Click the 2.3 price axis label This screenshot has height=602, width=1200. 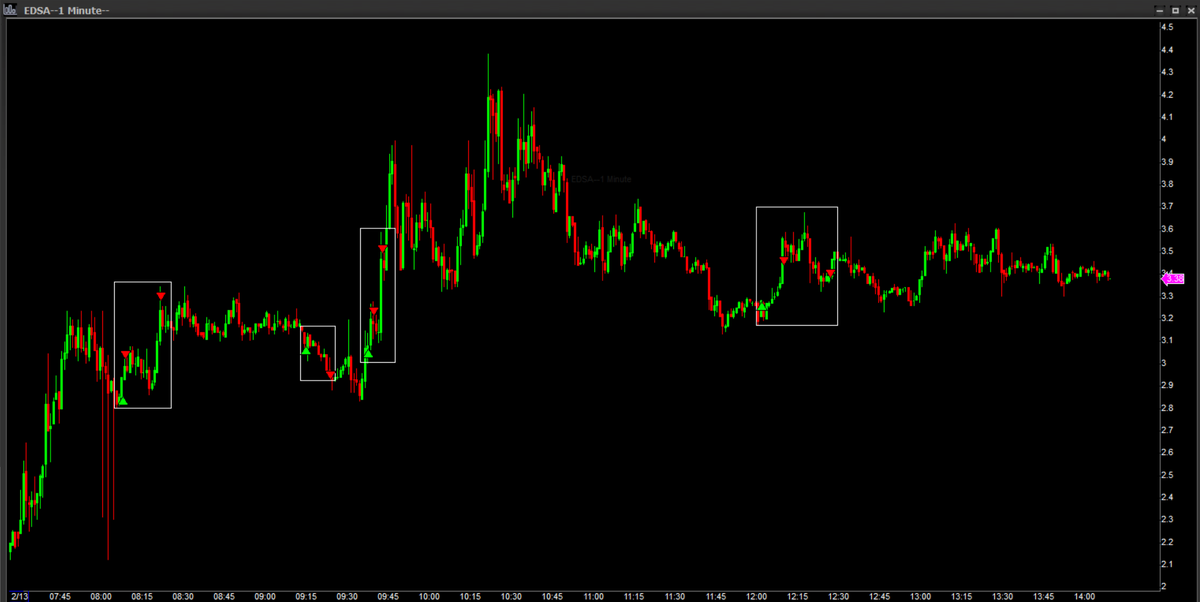(x=1166, y=519)
